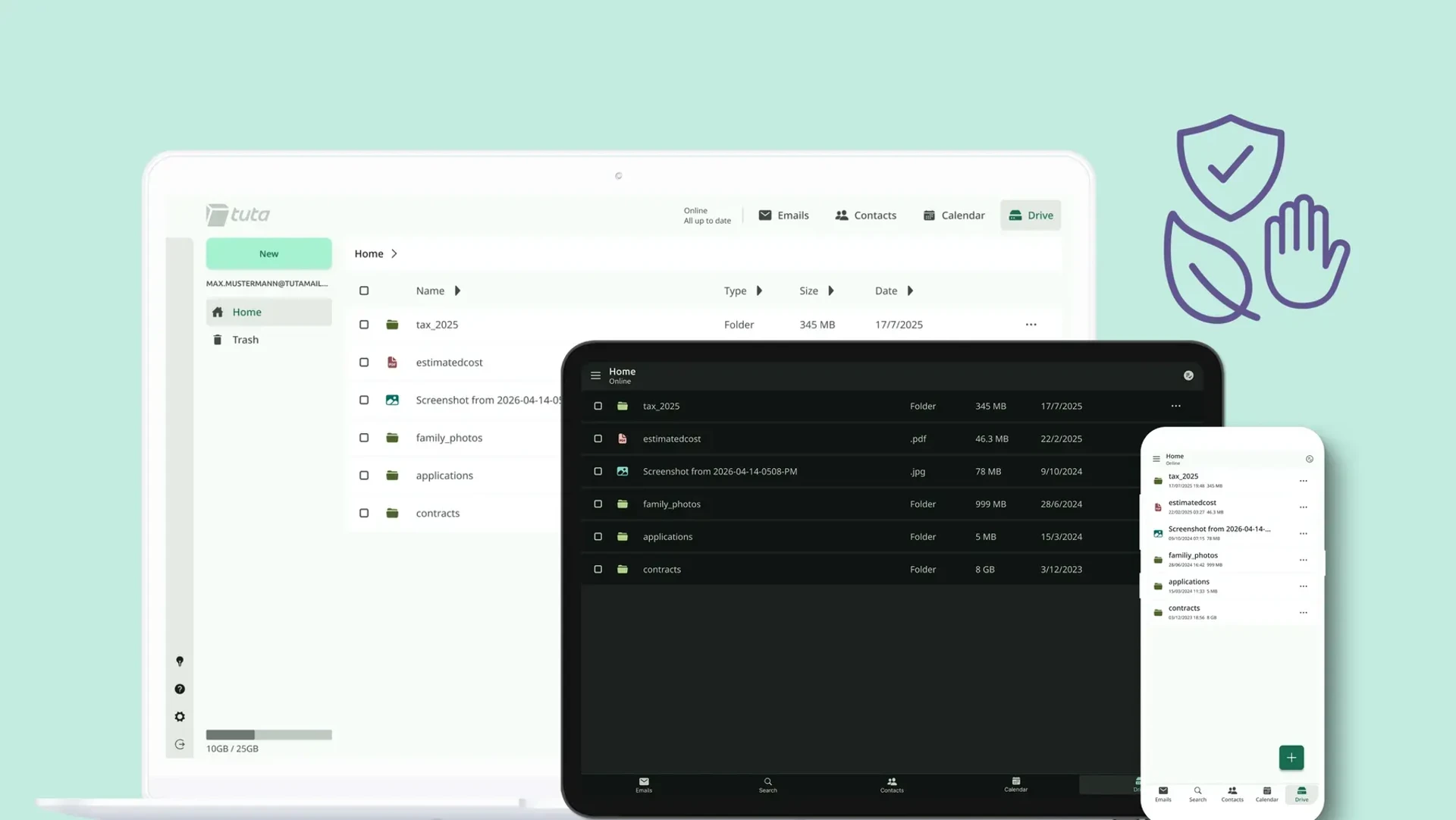Open Settings via the gear icon
The image size is (1456, 820).
coord(180,716)
